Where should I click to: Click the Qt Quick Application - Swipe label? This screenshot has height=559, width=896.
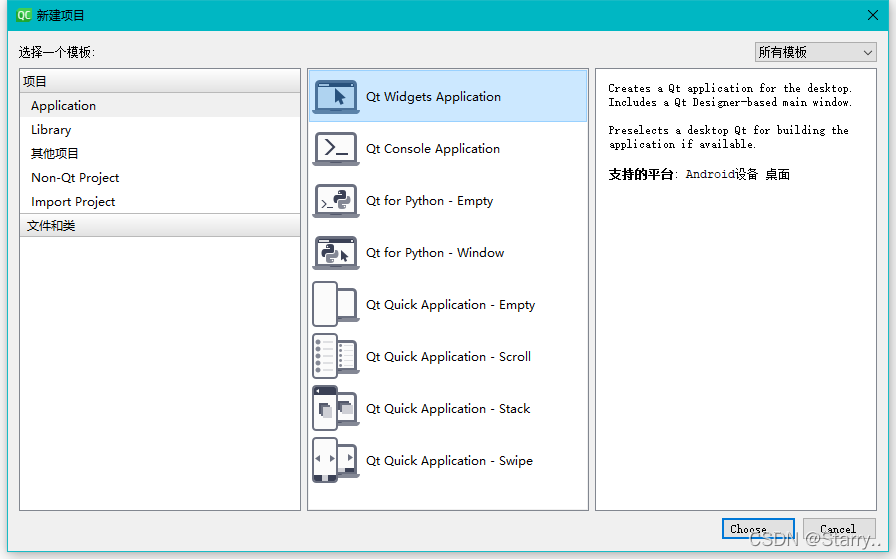449,461
